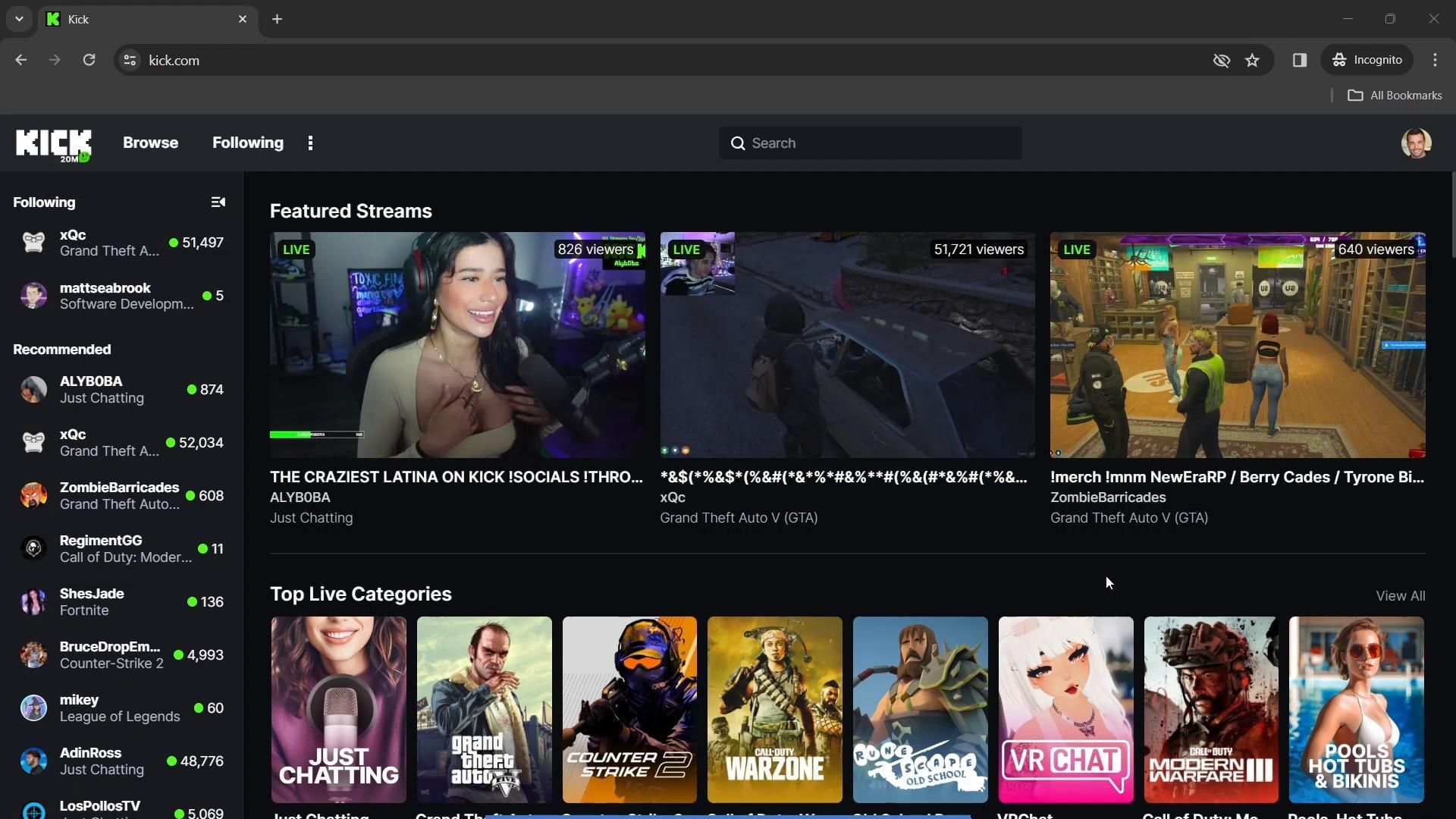Bookmark this page with star icon
This screenshot has width=1456, height=819.
tap(1252, 61)
